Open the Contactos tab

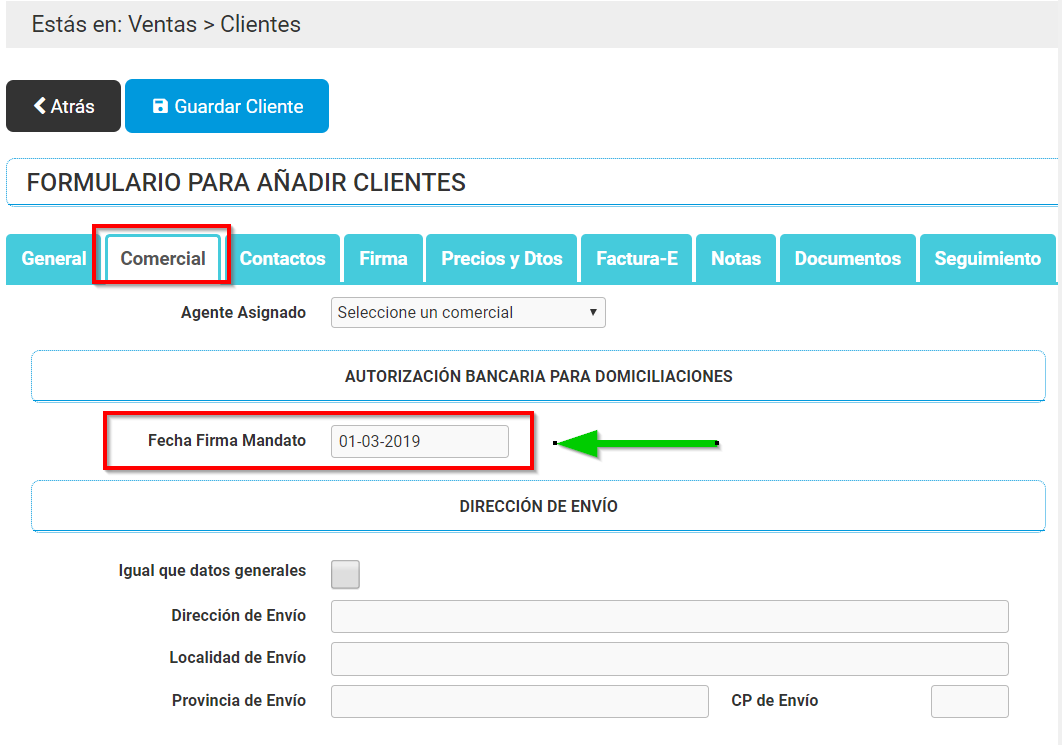282,259
